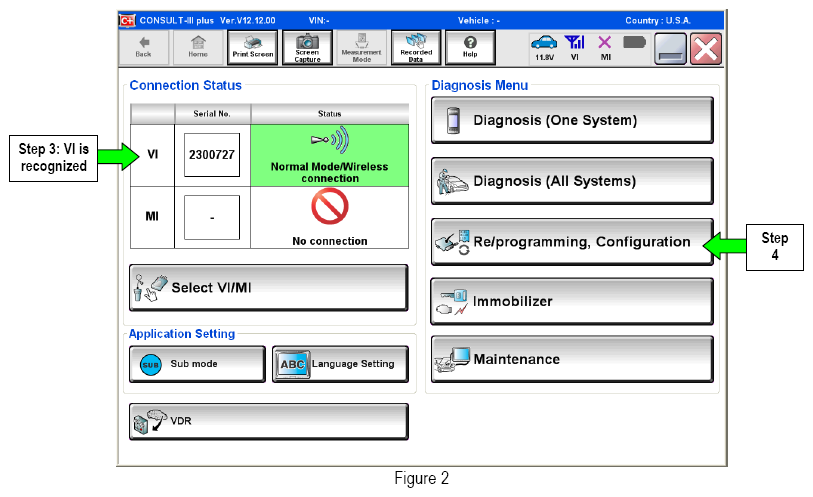Select Re/programming, Configuration

click(572, 242)
